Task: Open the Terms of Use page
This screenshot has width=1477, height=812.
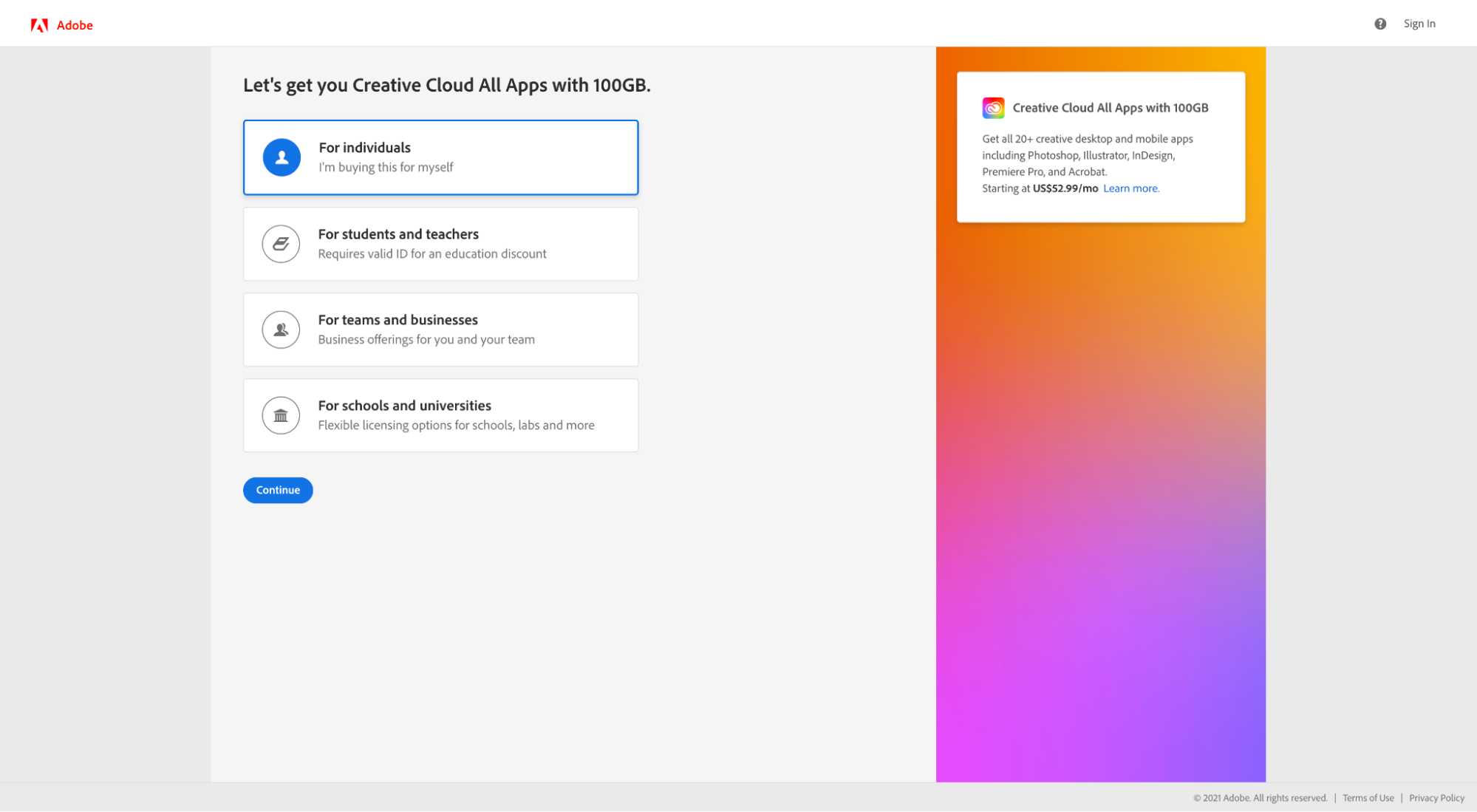Action: click(x=1368, y=798)
